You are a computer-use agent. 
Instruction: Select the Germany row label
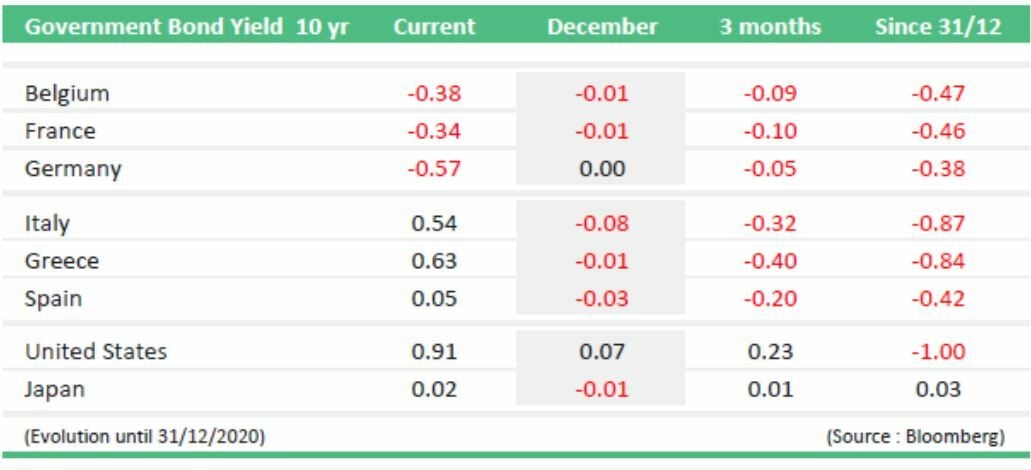pos(73,169)
